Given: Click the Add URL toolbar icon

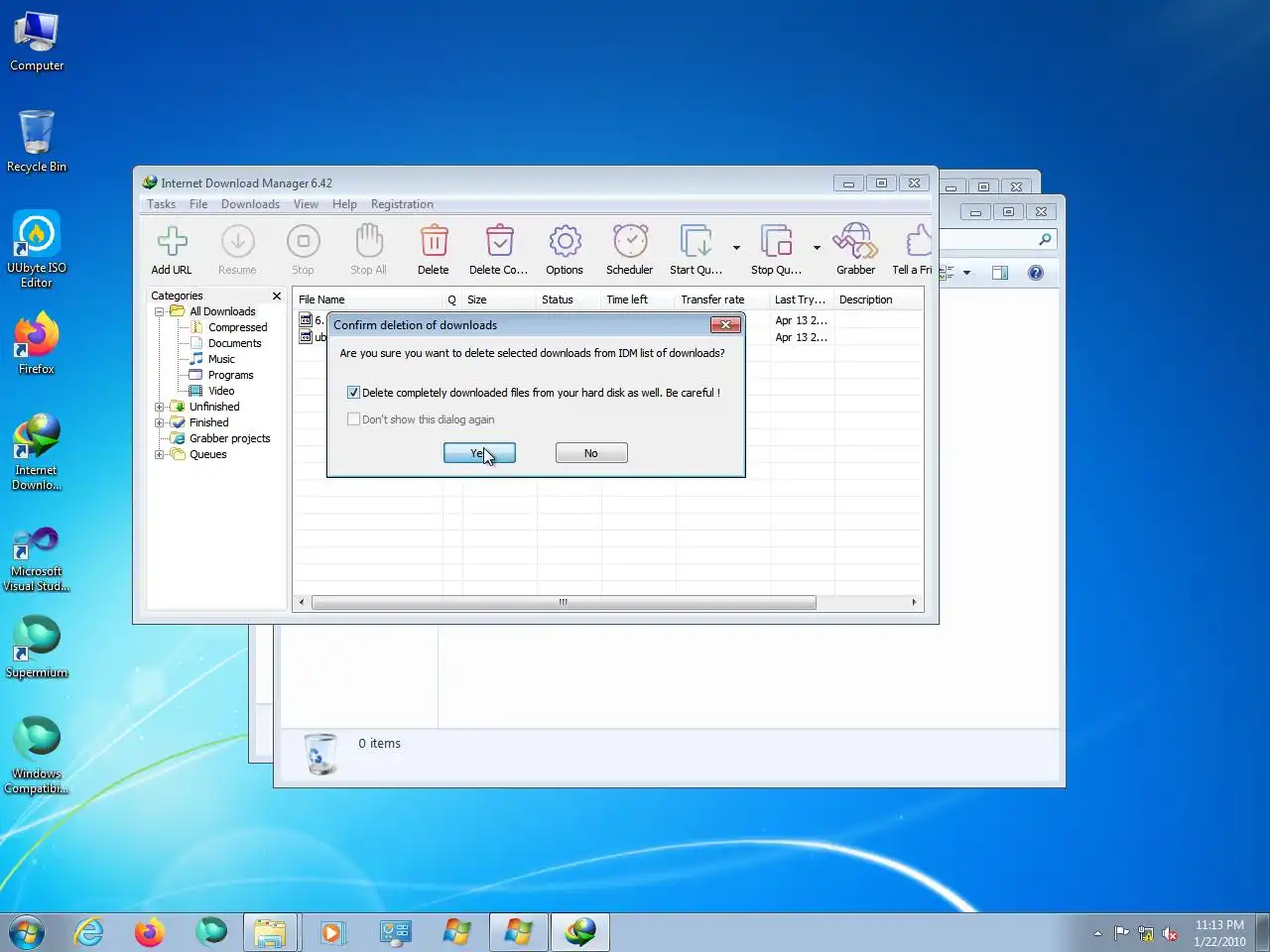Looking at the screenshot, I should pos(172,241).
